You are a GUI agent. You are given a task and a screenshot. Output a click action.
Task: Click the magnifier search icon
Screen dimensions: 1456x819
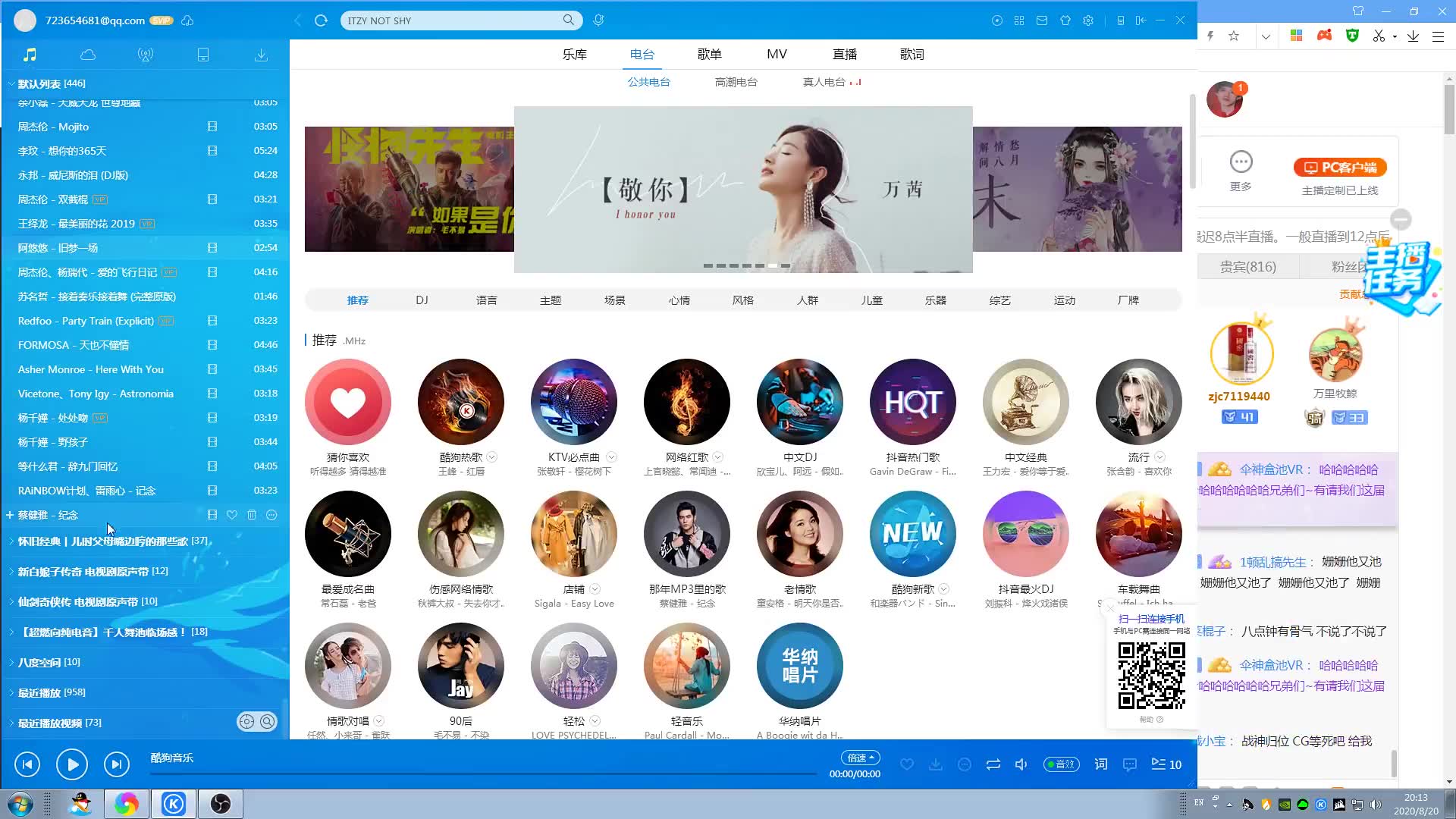coord(569,20)
